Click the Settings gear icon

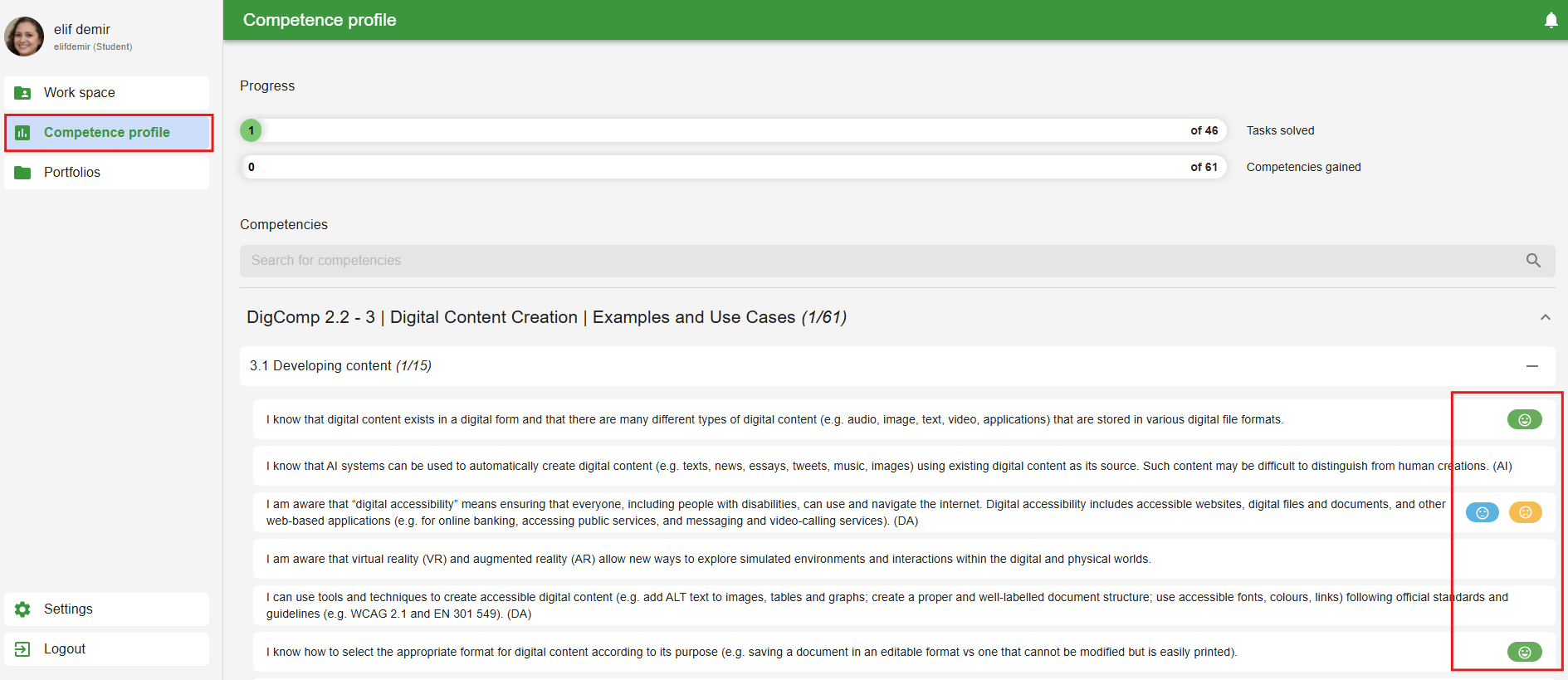(22, 609)
